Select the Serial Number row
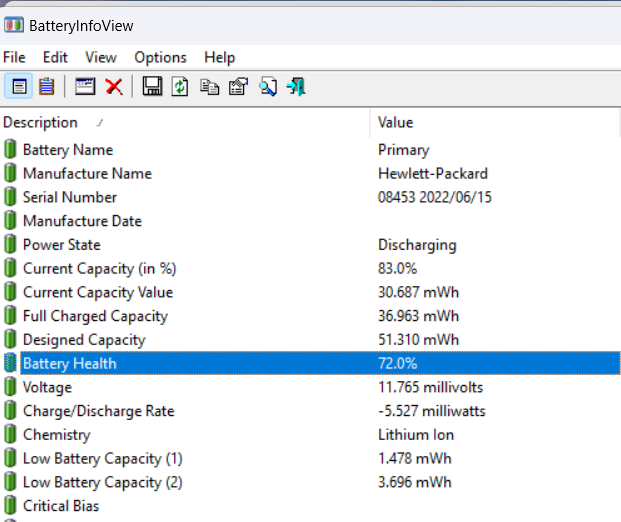Screen dimensions: 621x522 (x=310, y=197)
